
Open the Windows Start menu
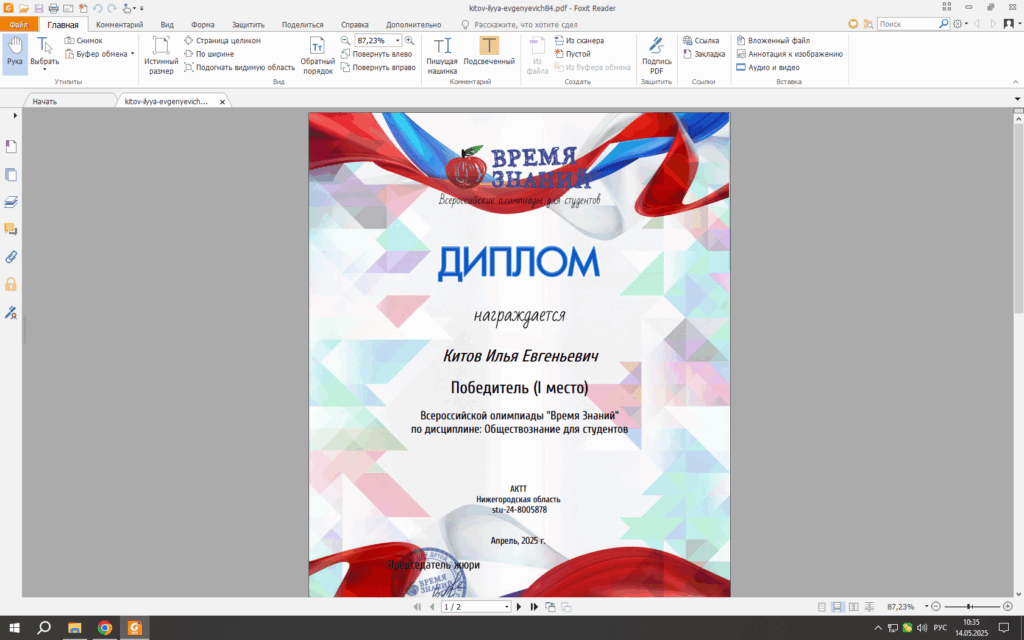tap(14, 628)
